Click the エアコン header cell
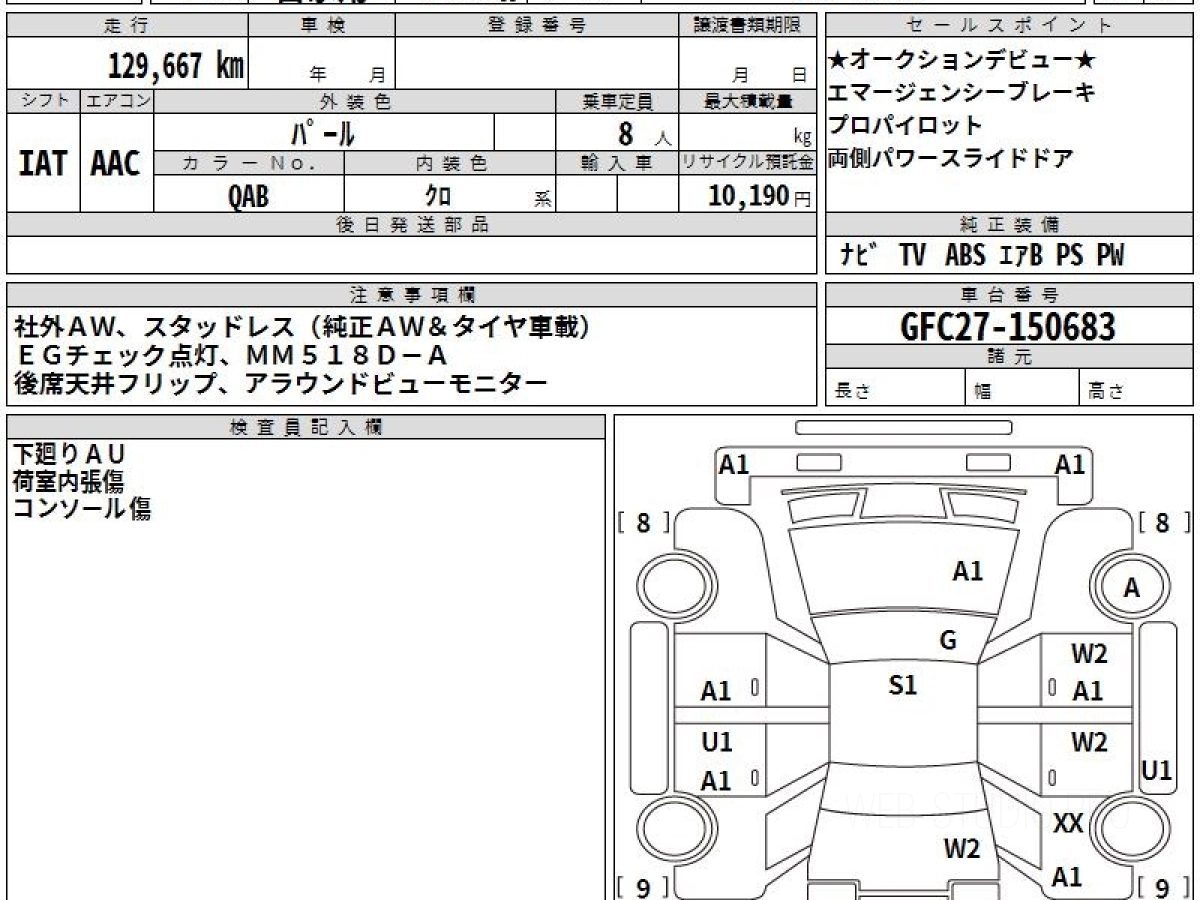This screenshot has width=1200, height=900. point(117,101)
